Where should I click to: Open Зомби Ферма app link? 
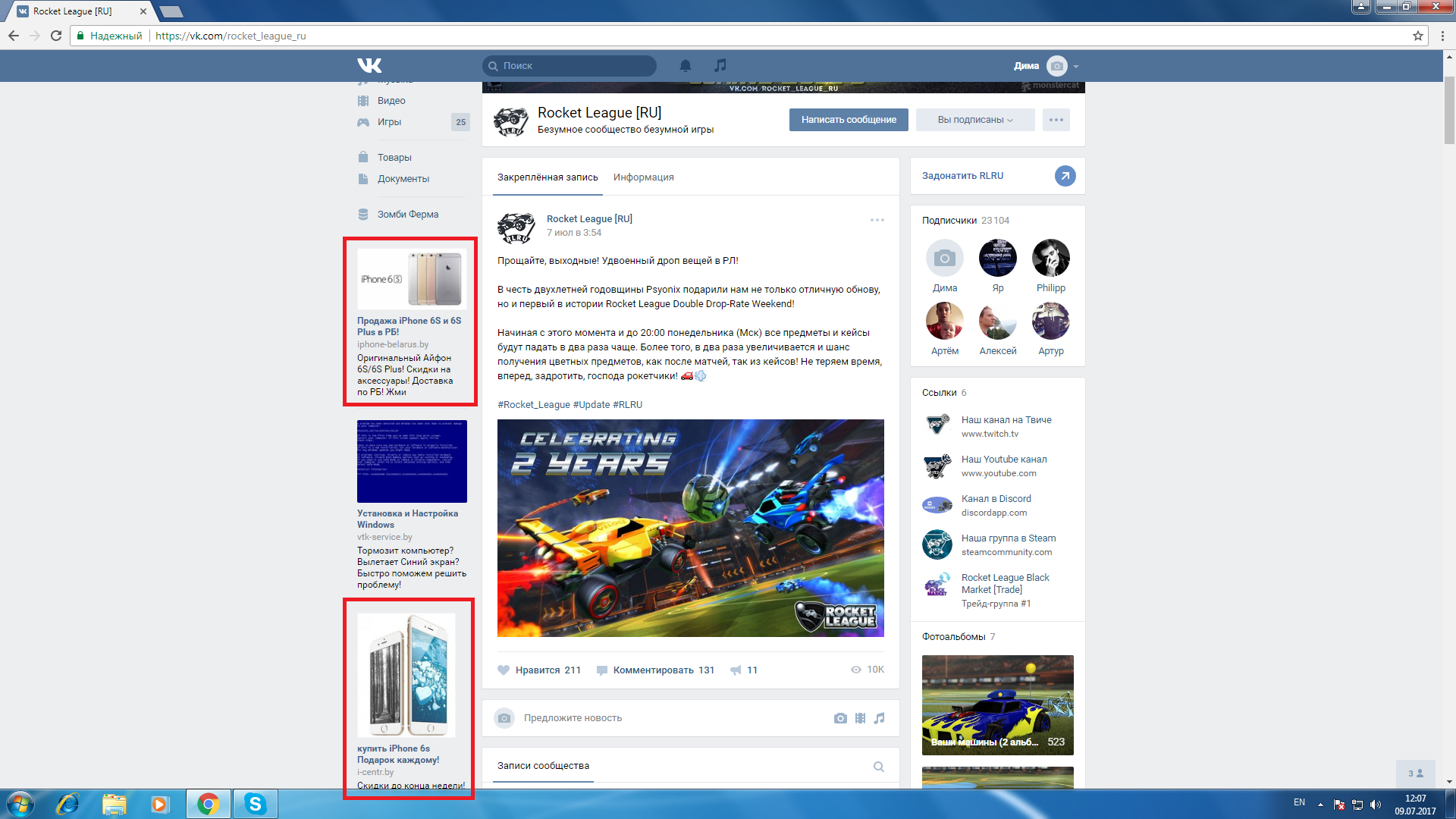[x=408, y=214]
